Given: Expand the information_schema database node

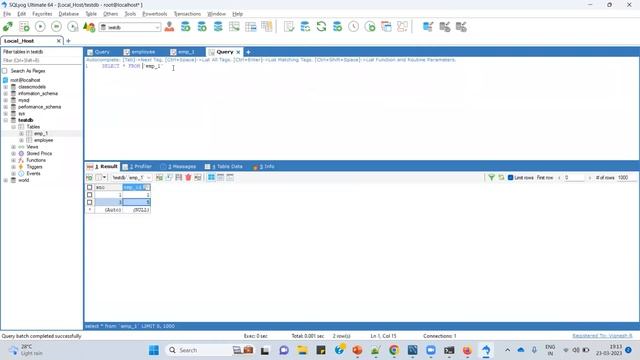Looking at the screenshot, I should pos(6,93).
